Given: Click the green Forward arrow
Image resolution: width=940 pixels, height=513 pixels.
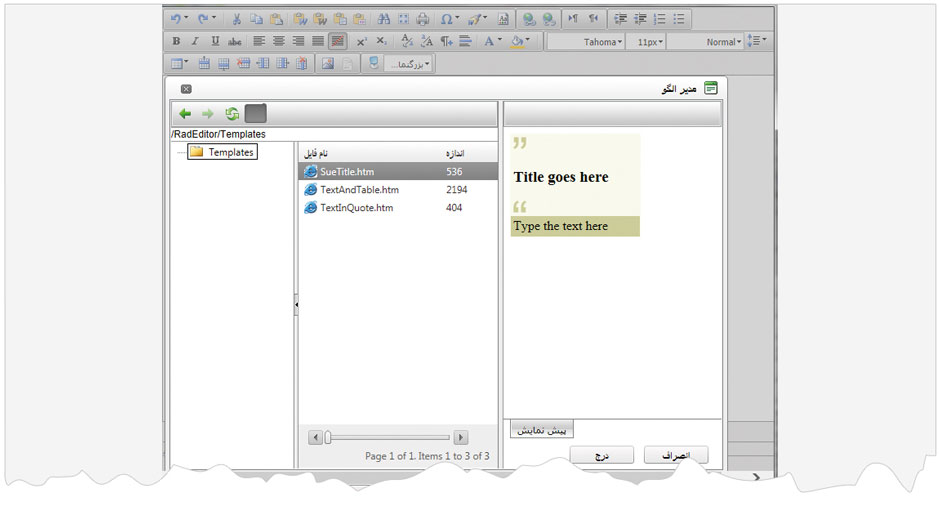Looking at the screenshot, I should (x=207, y=114).
